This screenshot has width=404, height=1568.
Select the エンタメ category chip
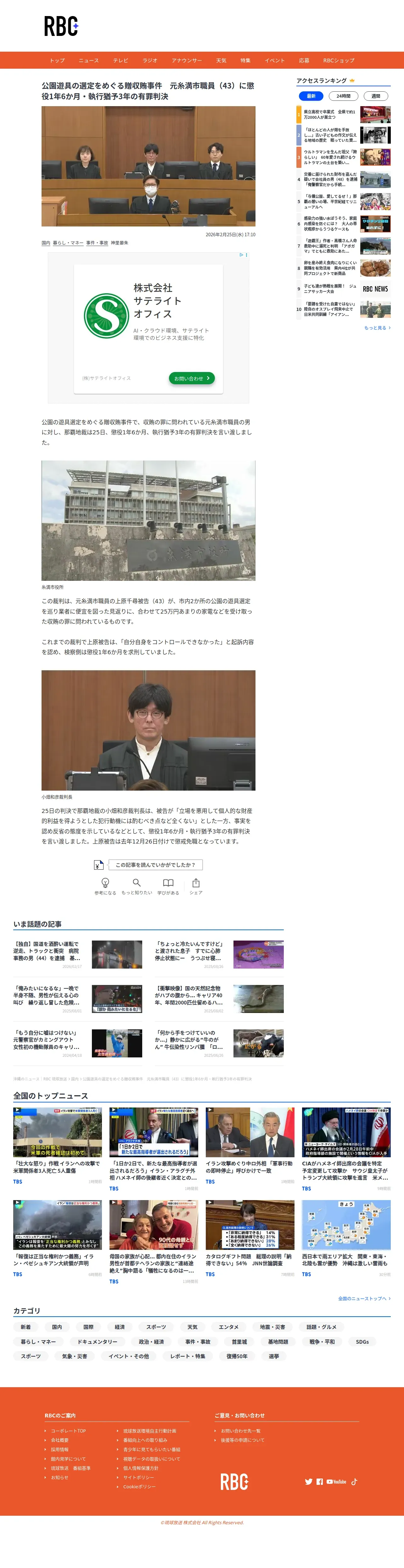point(228,1327)
